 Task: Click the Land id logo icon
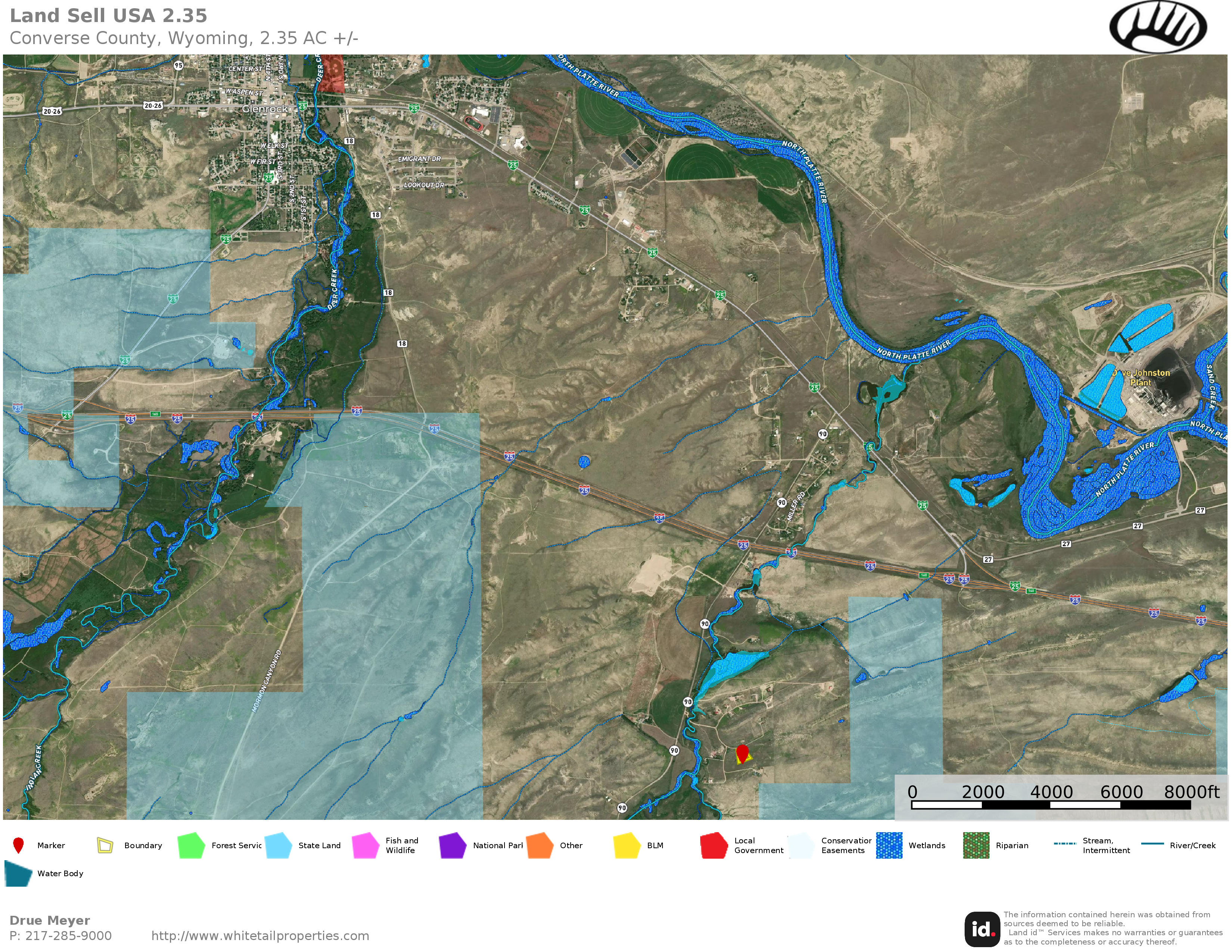coord(982,929)
